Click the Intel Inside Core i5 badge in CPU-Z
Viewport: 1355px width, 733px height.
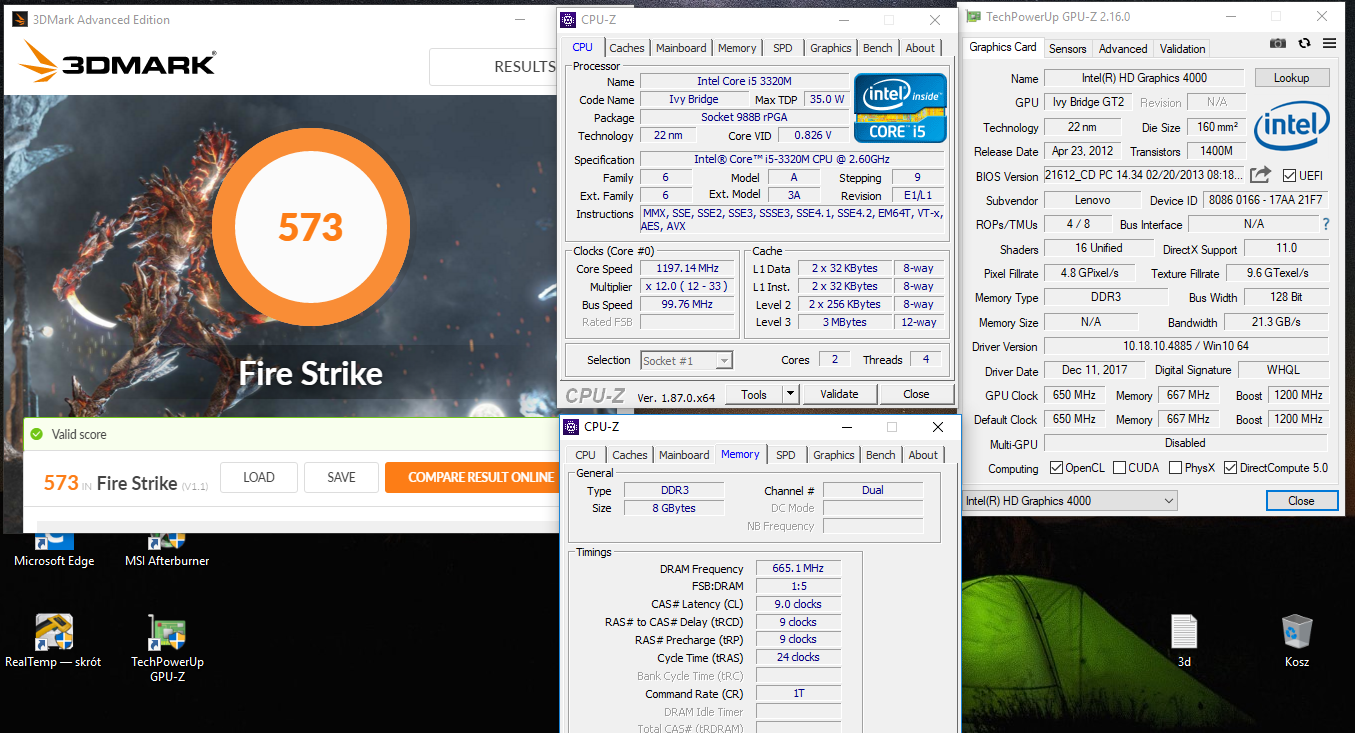[899, 107]
